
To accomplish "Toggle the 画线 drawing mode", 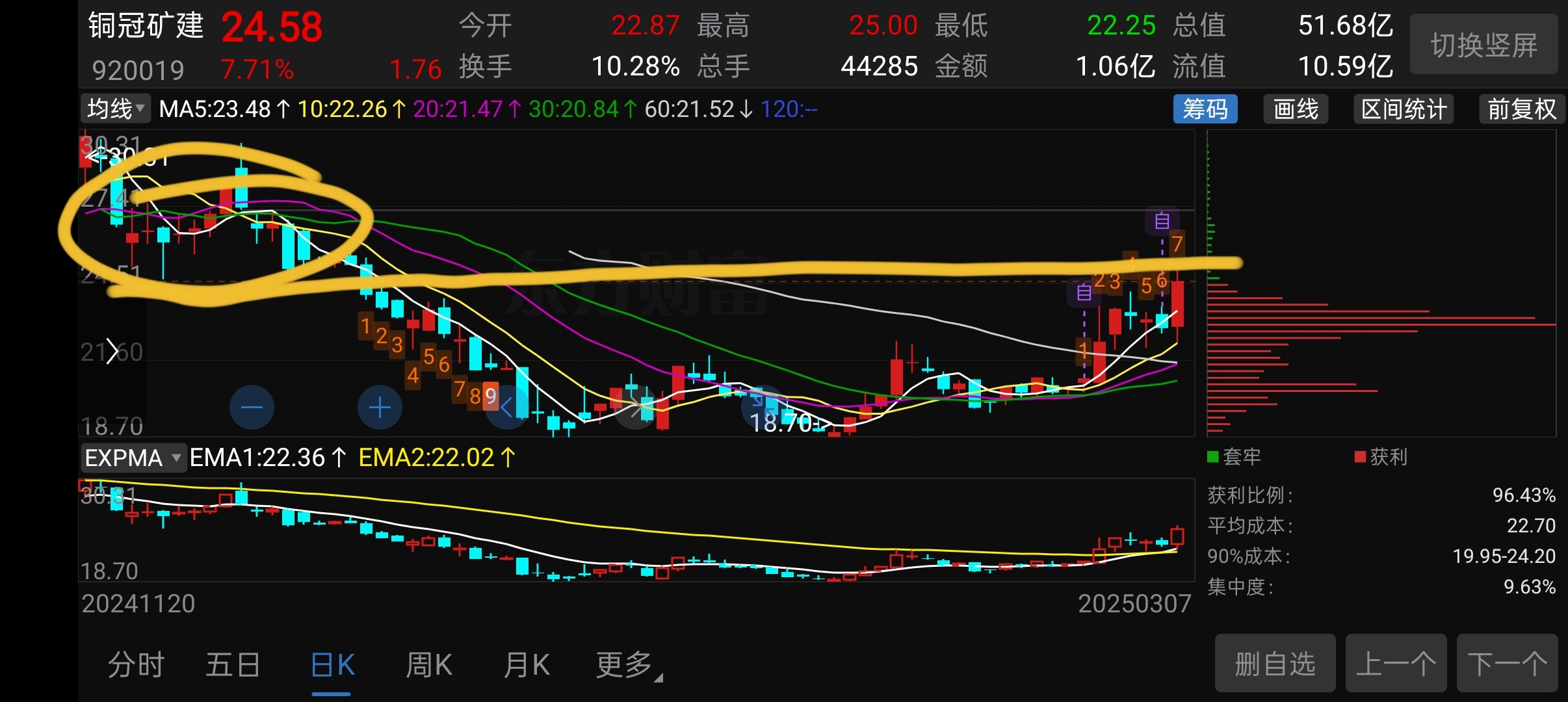I will click(1295, 109).
